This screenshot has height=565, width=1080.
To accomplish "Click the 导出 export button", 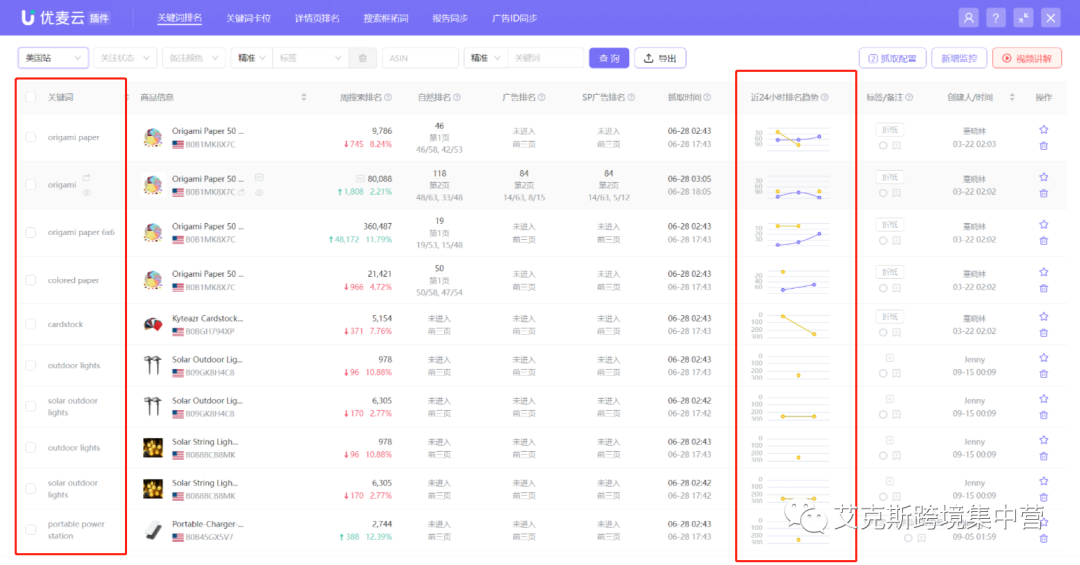I will pos(660,58).
